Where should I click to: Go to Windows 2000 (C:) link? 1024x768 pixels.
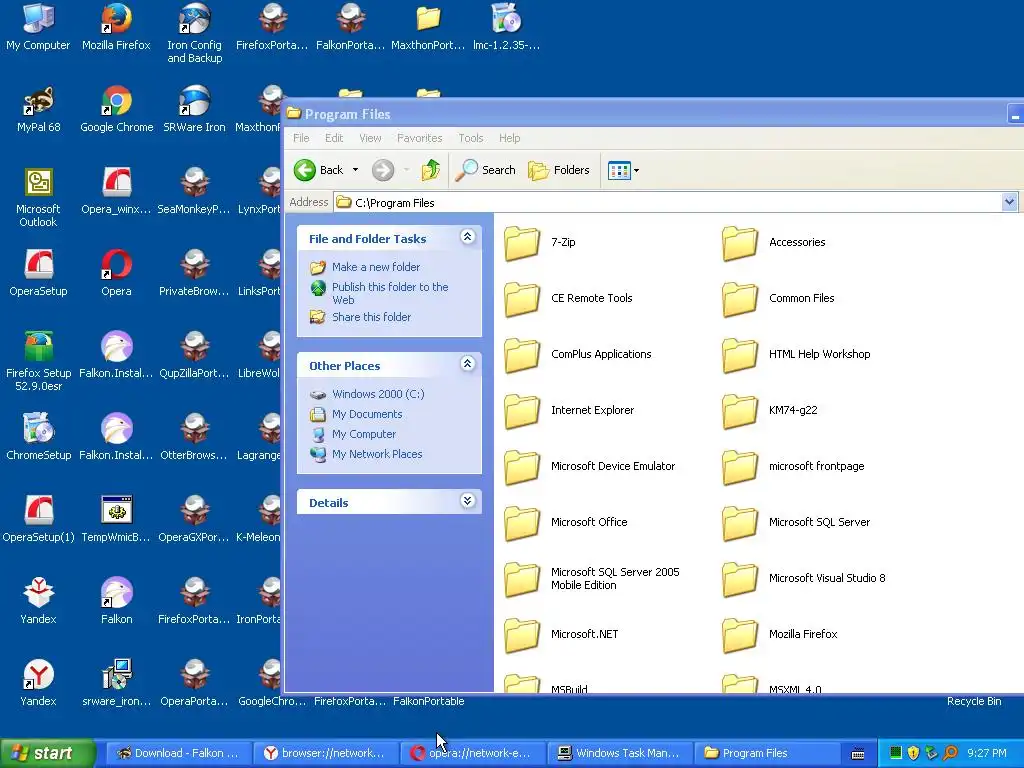point(377,394)
